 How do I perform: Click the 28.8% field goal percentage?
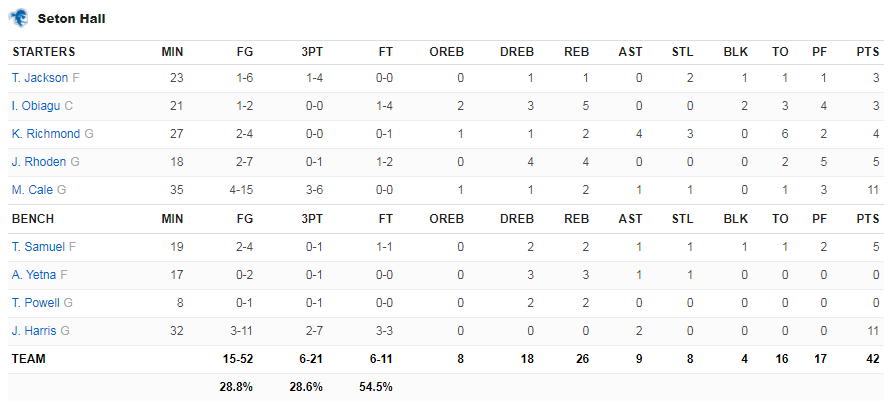click(236, 387)
